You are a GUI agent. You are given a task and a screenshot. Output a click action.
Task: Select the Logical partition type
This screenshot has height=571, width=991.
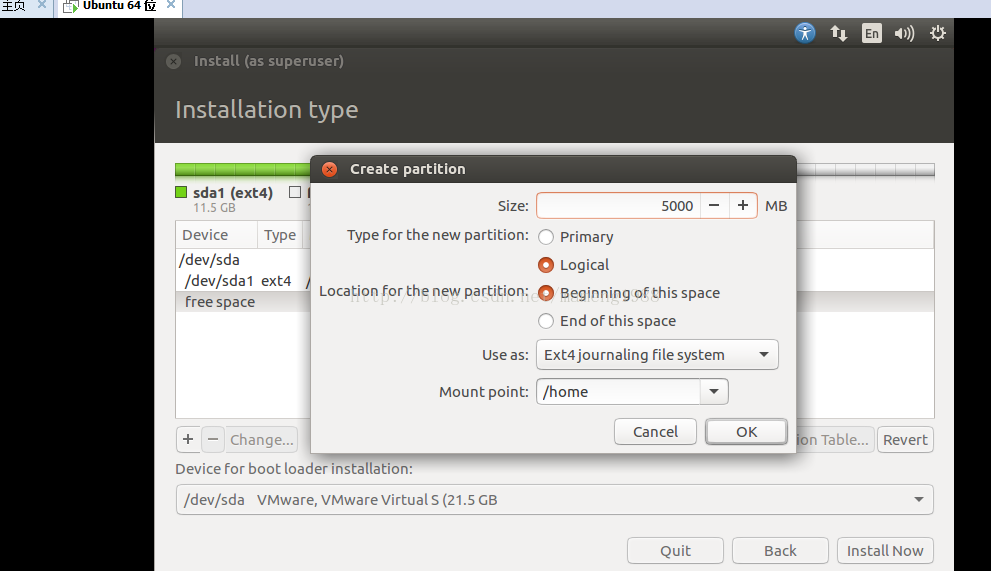point(574,265)
